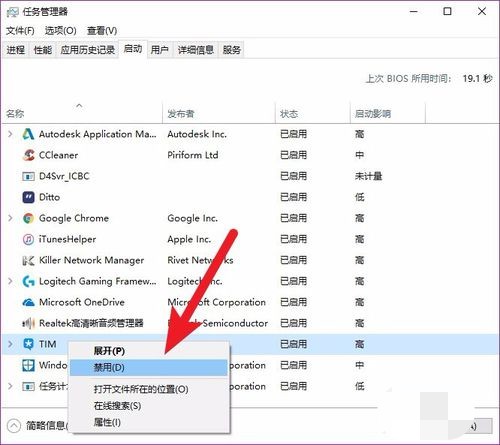Select the iTunesHelper entry name

coord(67,239)
